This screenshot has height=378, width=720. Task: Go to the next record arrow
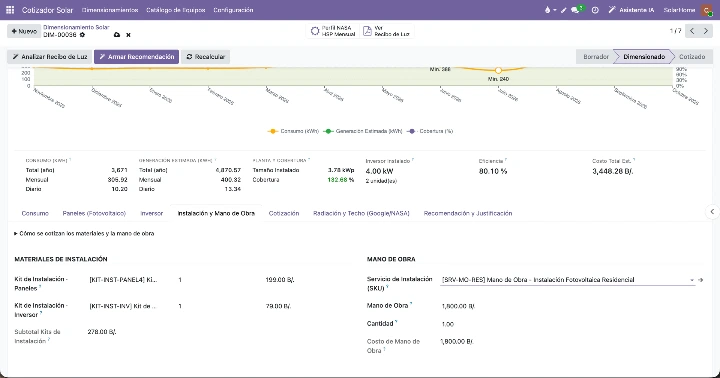(x=706, y=31)
